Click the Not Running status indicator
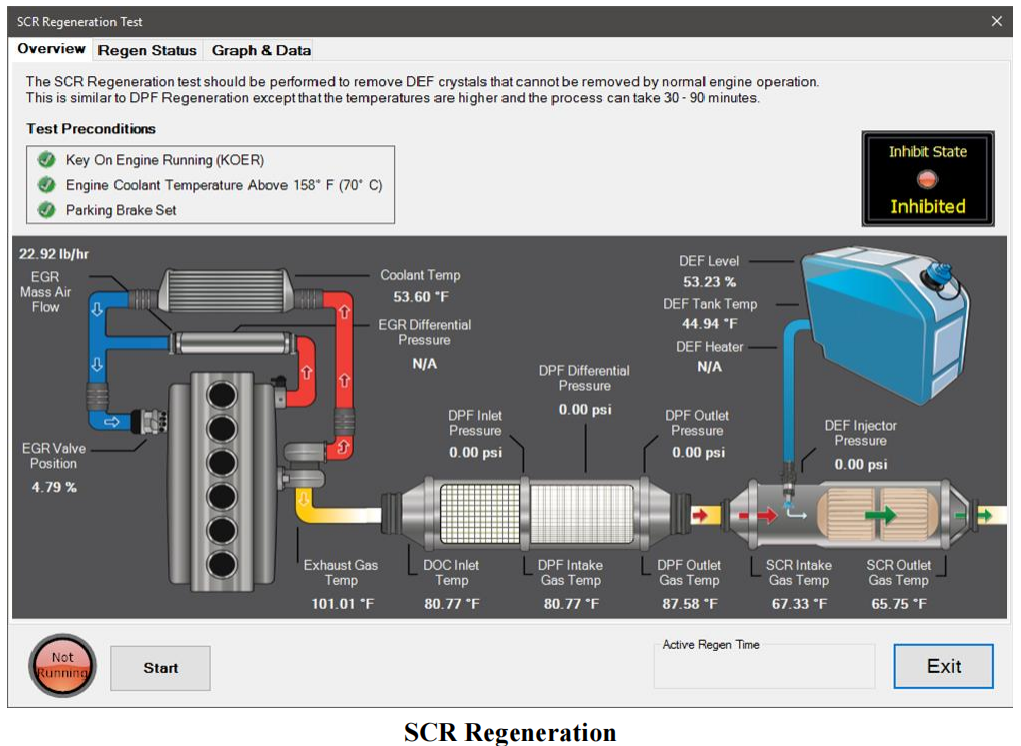The image size is (1021, 746). pyautogui.click(x=63, y=666)
